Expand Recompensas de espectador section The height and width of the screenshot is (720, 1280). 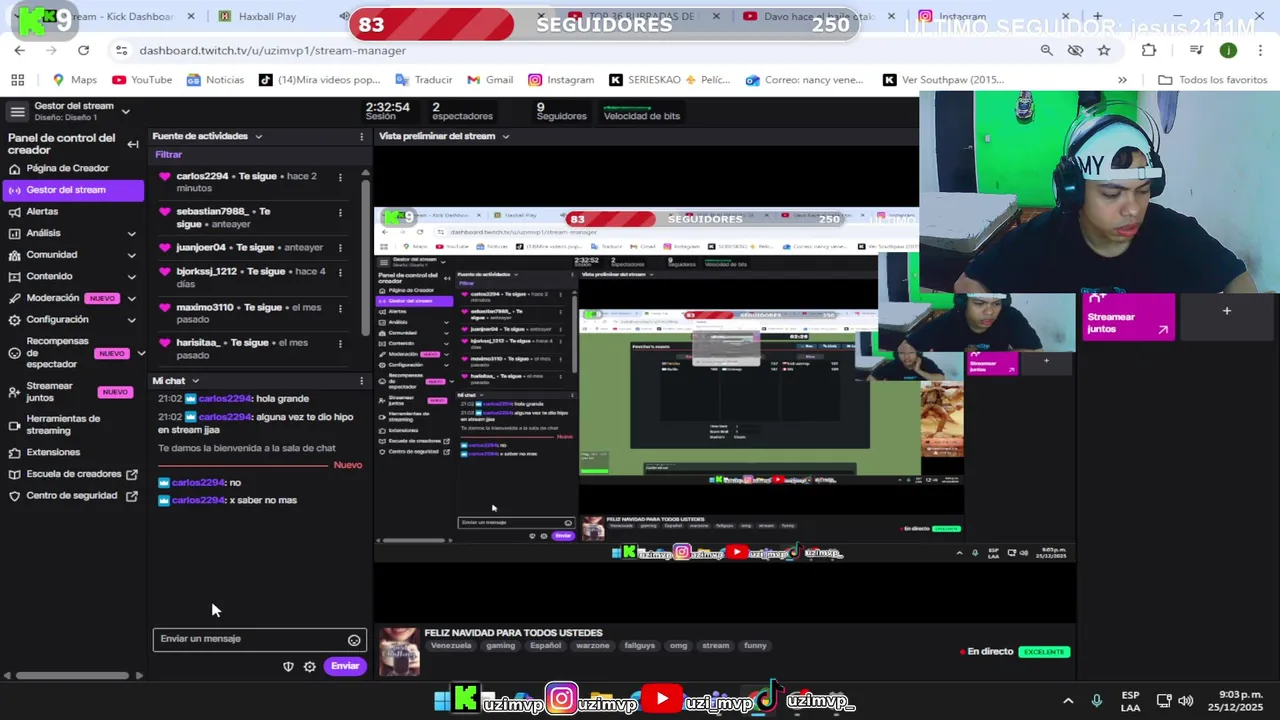(x=141, y=353)
